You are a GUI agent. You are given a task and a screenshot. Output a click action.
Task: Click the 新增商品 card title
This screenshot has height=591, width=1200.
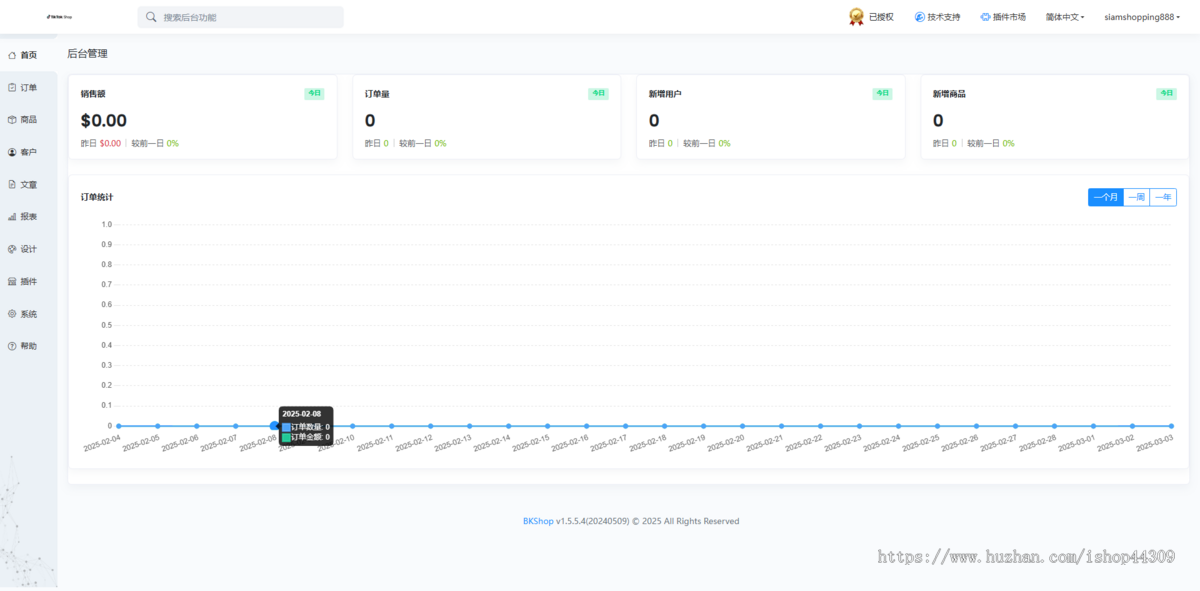(x=949, y=94)
